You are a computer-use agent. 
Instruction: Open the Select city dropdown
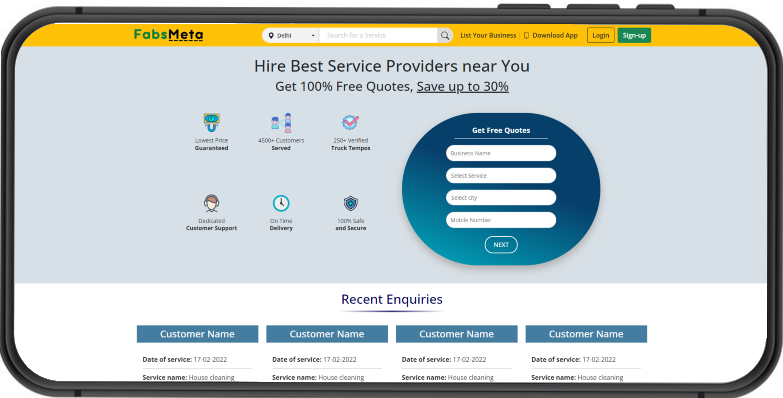click(x=501, y=198)
